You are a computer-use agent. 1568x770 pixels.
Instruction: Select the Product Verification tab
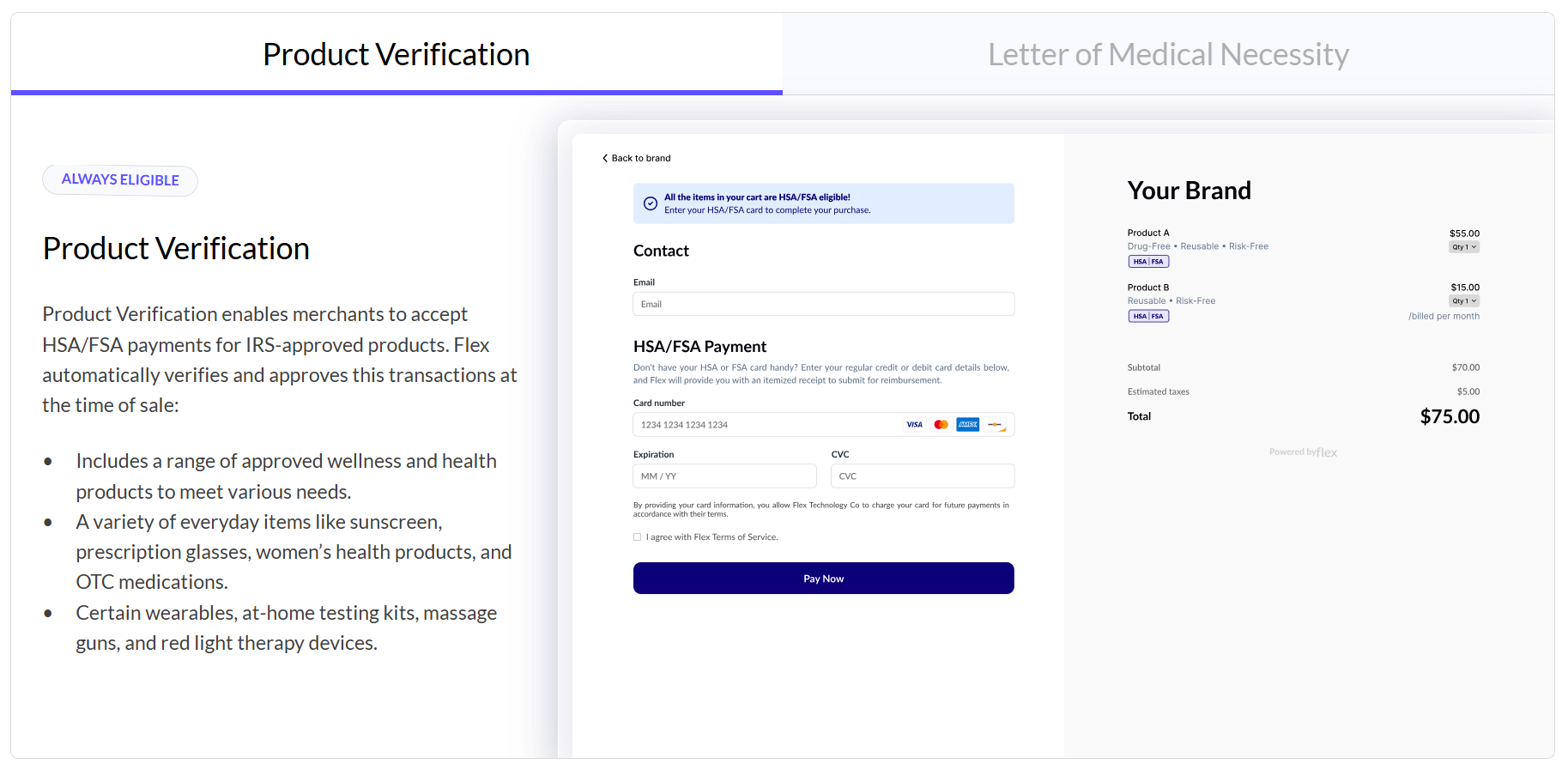coord(397,55)
